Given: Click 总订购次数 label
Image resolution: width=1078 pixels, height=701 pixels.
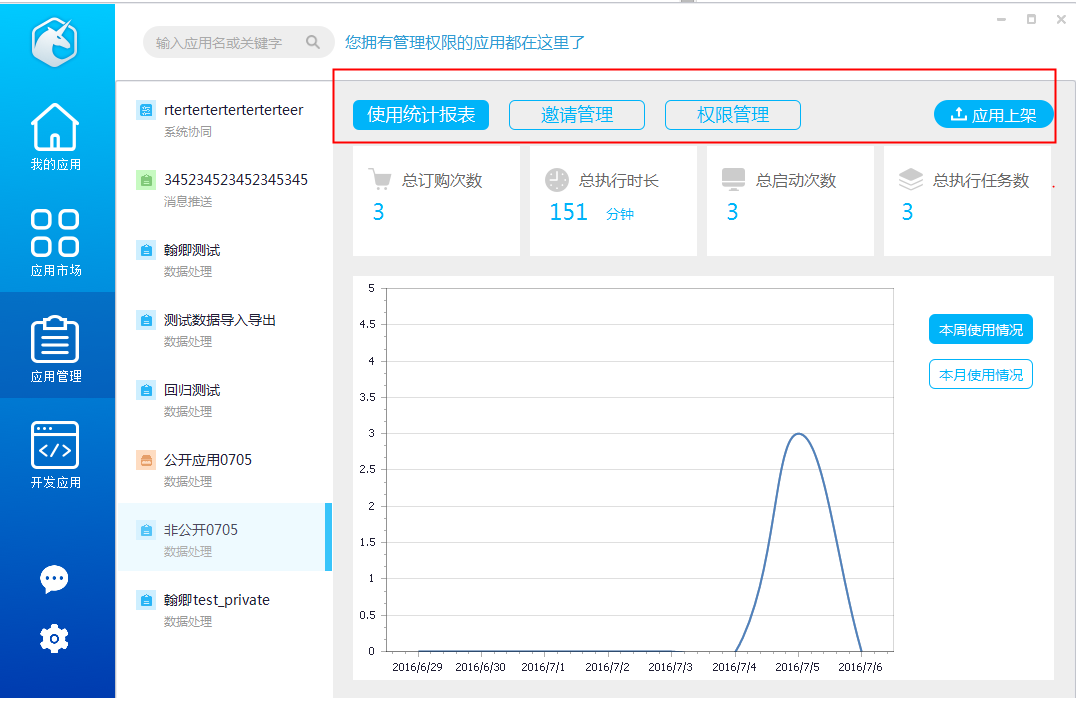Looking at the screenshot, I should click(442, 181).
